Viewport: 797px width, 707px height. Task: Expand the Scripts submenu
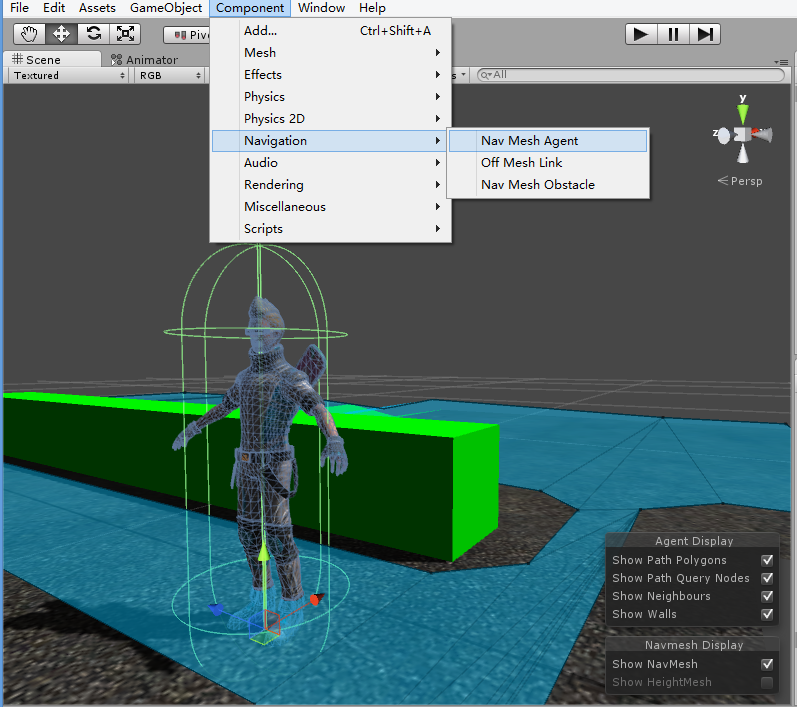coord(331,229)
